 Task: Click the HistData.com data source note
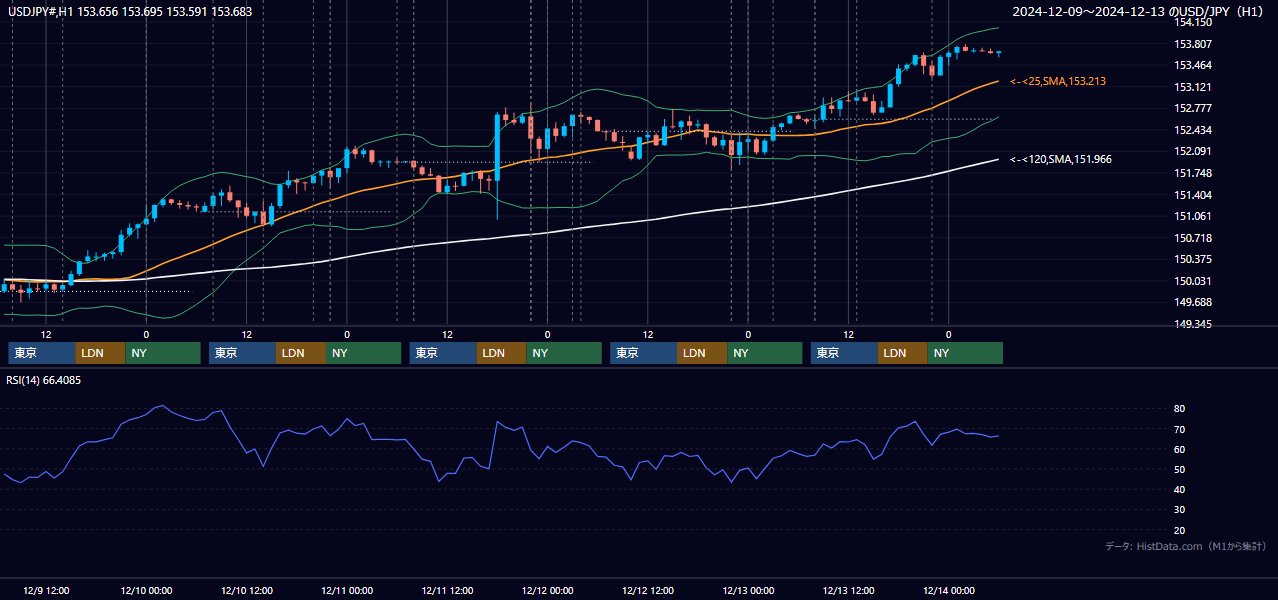click(x=1186, y=546)
